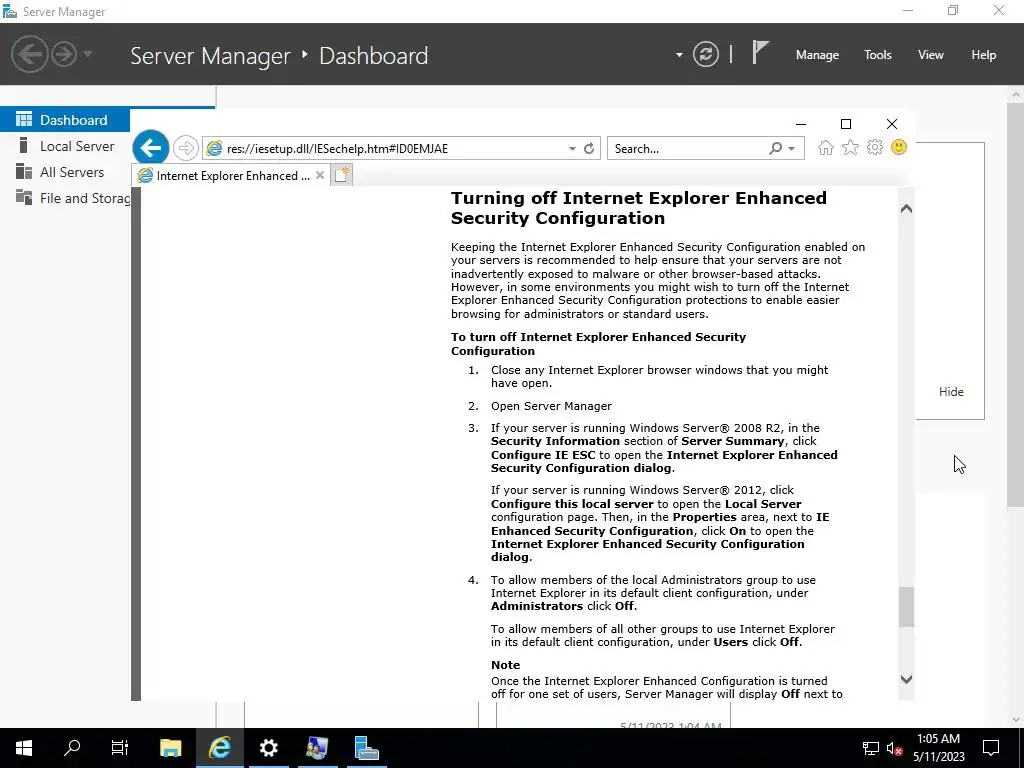Click Server Manager forward button
Image resolution: width=1024 pixels, height=768 pixels.
pyautogui.click(x=64, y=54)
